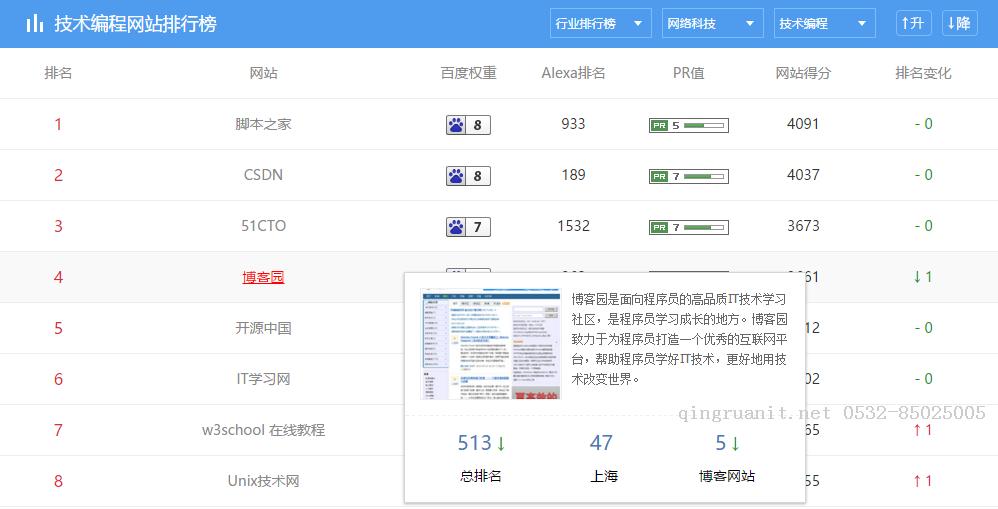This screenshot has width=998, height=509.
Task: Click the PR值 column header
Action: (689, 73)
